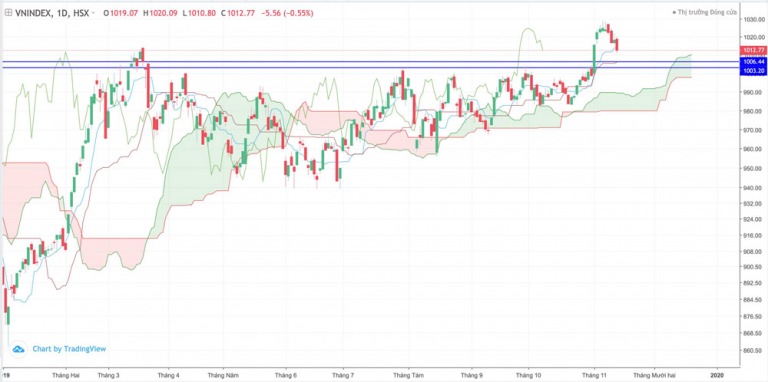Viewport: 768px width, 382px height.
Task: Click price axis label 876.50
Action: 754,316
